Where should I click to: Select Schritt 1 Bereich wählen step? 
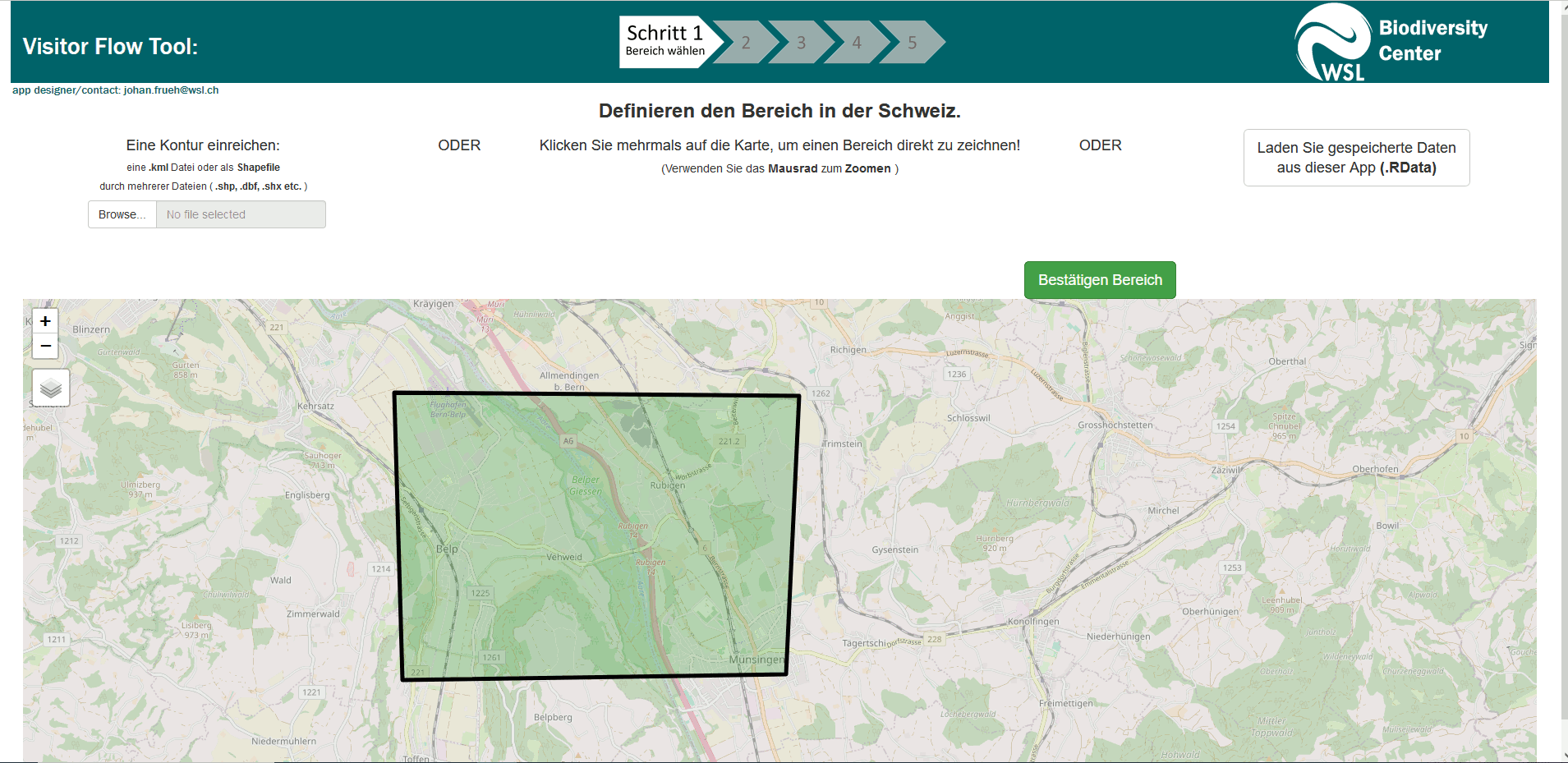(x=665, y=41)
